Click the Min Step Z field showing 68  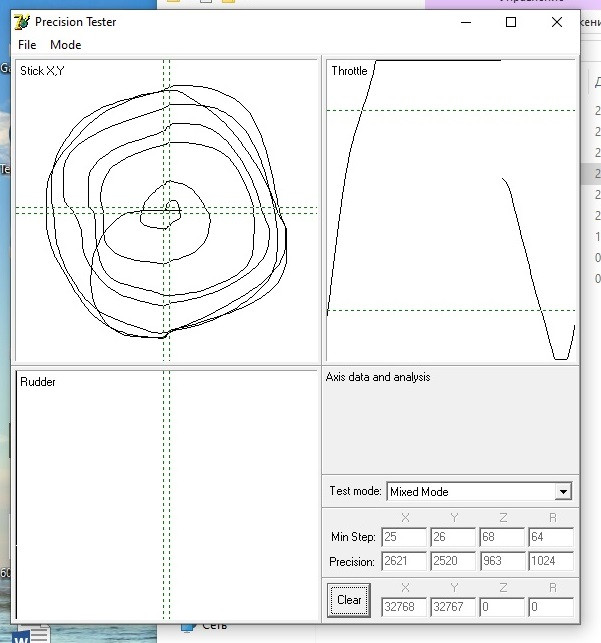click(502, 537)
